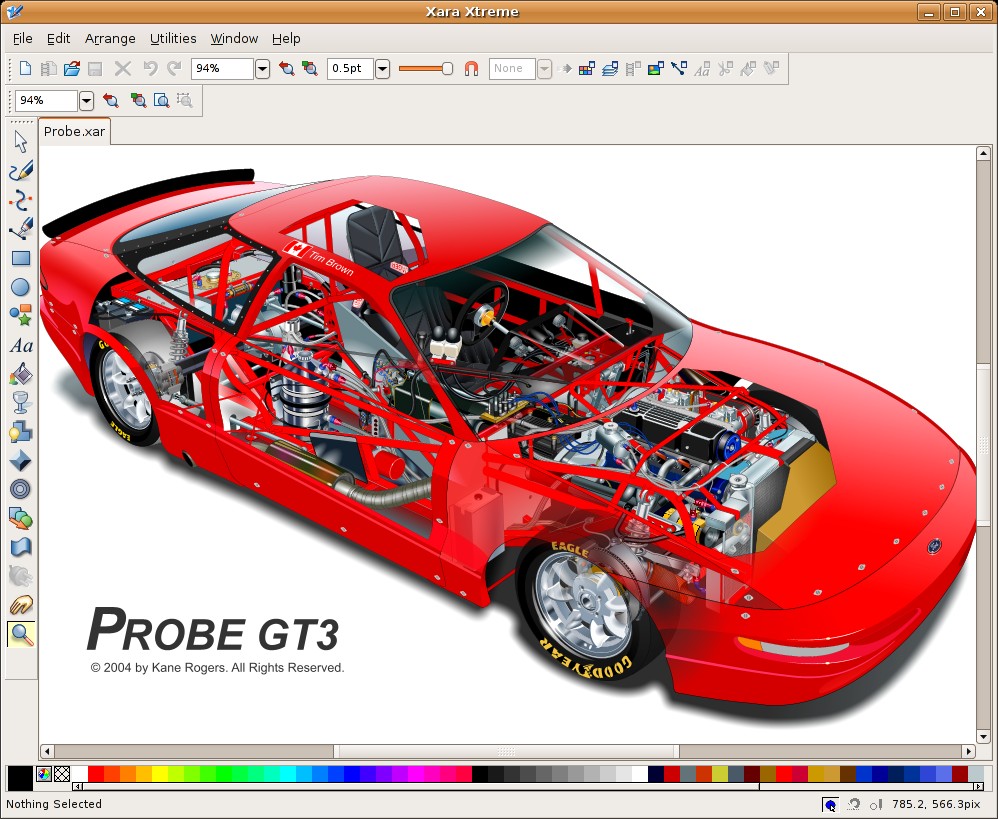The width and height of the screenshot is (998, 819).
Task: Pick the yellow colour swatch in the palette
Action: 158,774
